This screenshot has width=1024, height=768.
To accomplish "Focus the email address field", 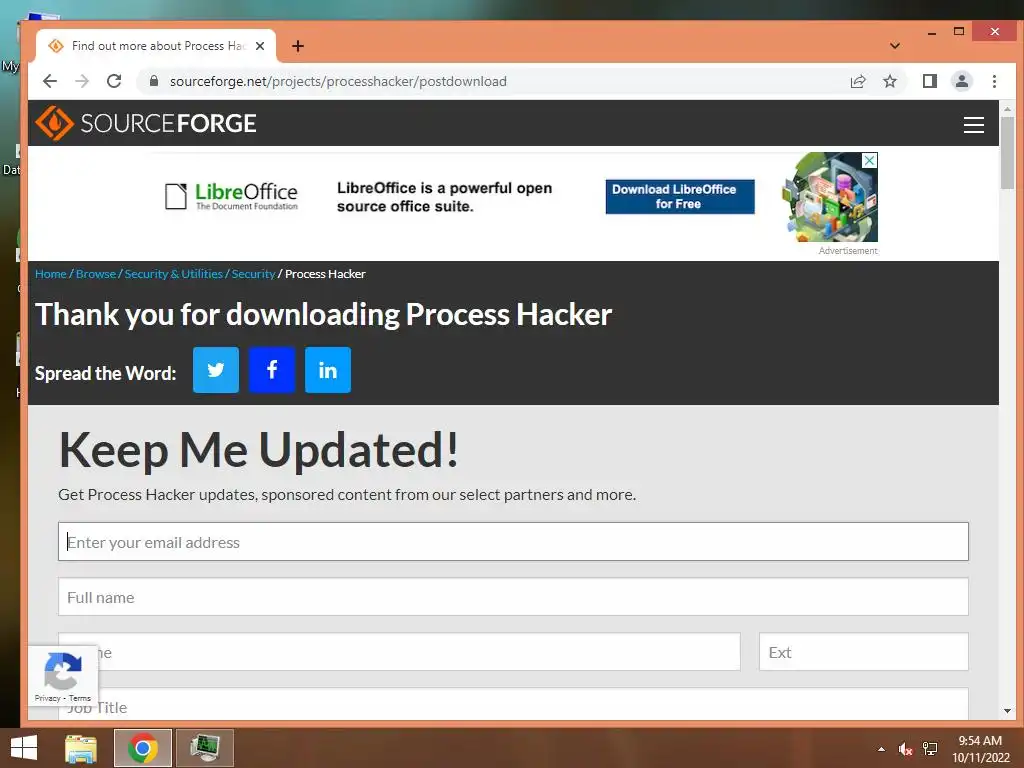I will click(513, 541).
